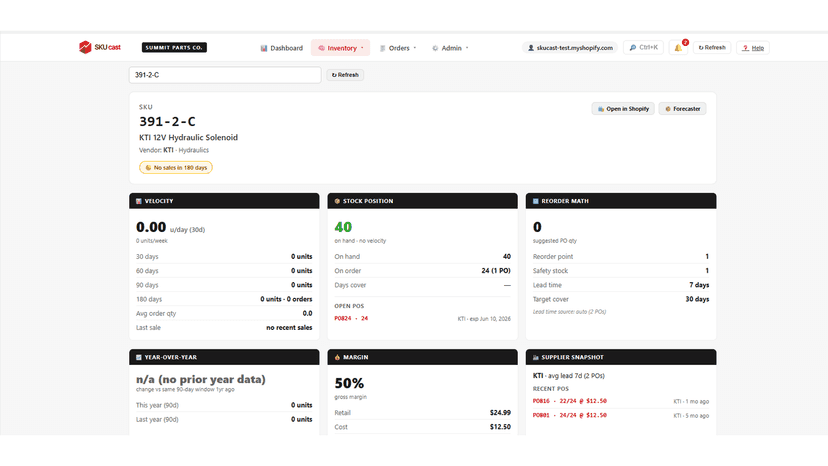The image size is (828, 466).
Task: Click the Dashboard chart icon
Action: tap(264, 48)
